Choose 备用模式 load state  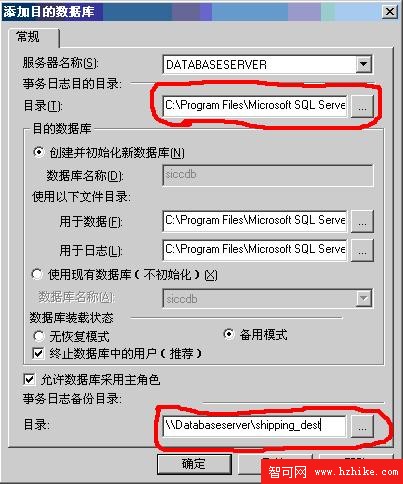pyautogui.click(x=229, y=334)
